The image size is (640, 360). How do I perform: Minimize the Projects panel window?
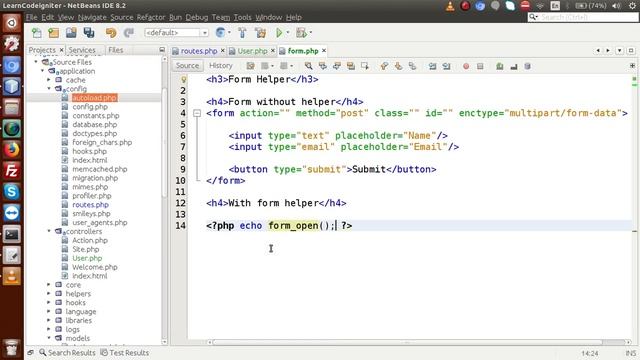162,50
